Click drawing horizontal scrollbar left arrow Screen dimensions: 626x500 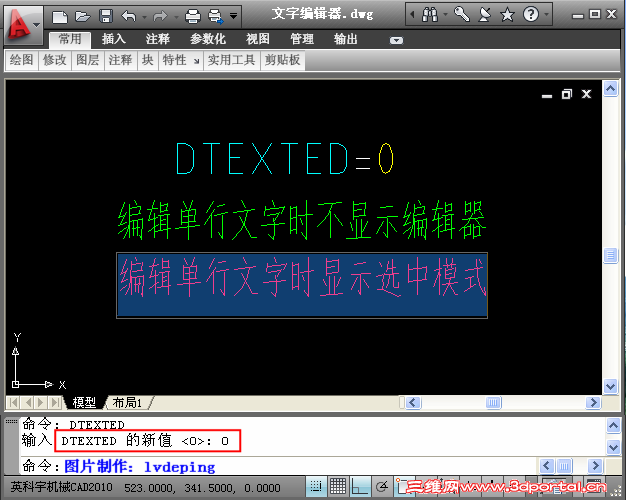tap(413, 403)
